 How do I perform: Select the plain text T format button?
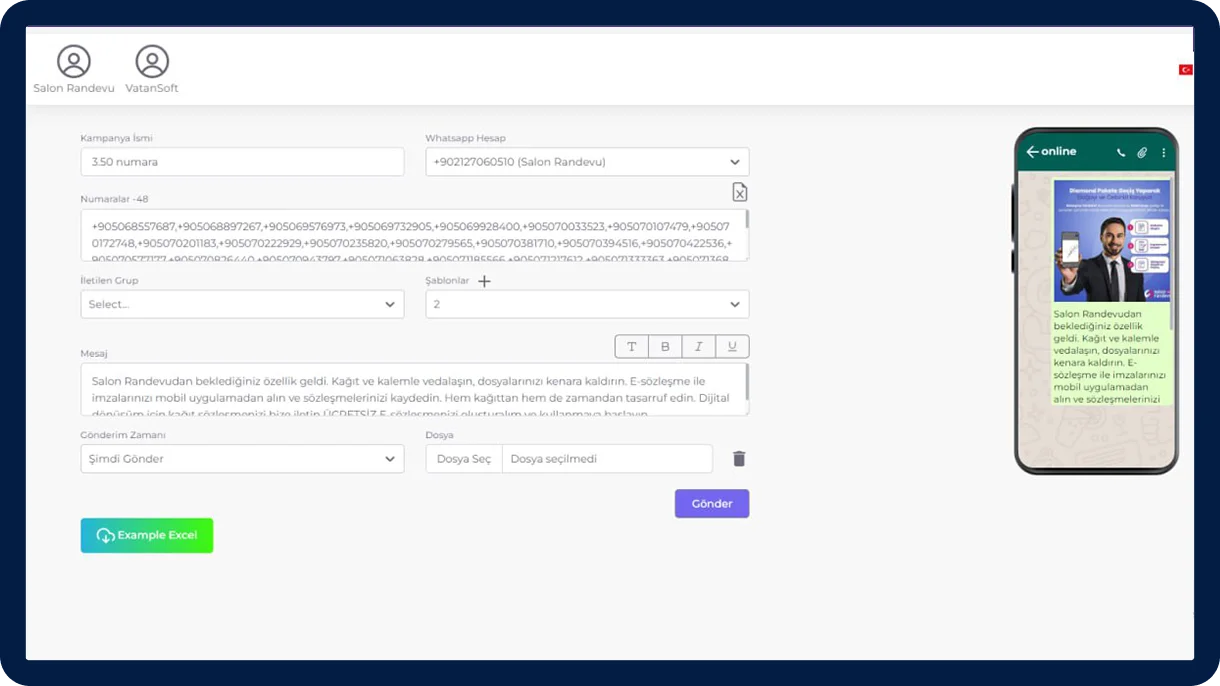click(x=631, y=347)
